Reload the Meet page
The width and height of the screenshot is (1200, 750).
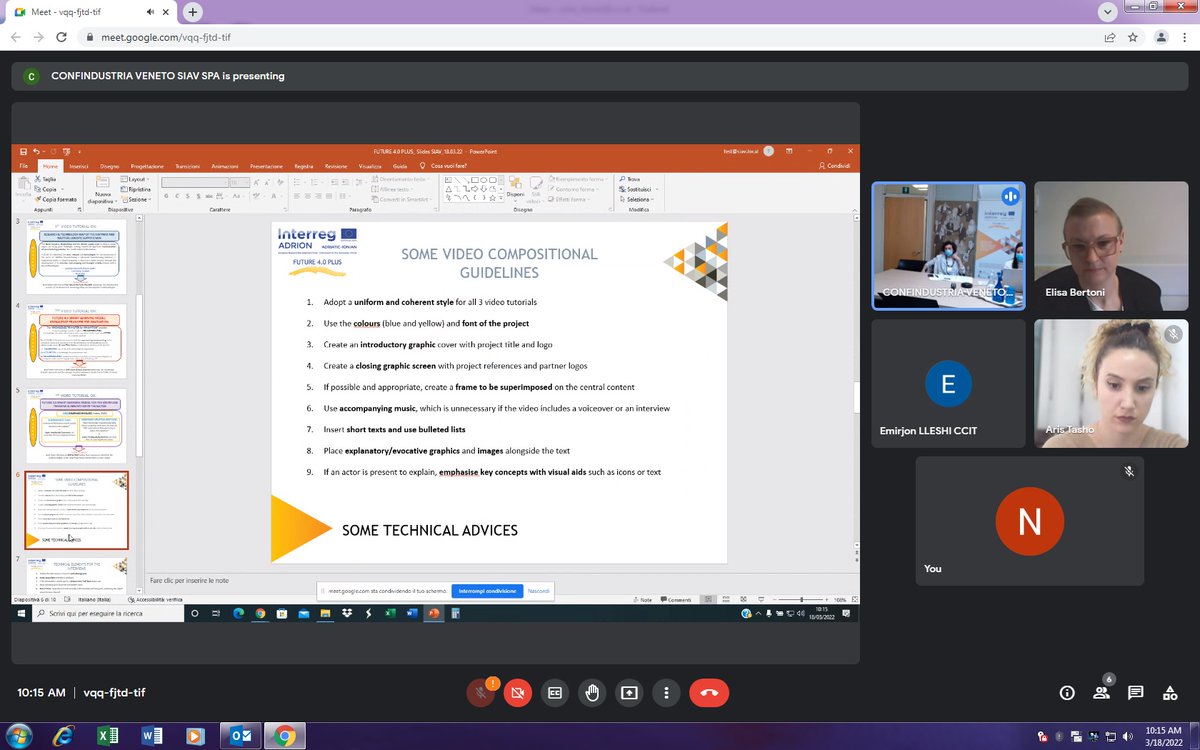pos(62,37)
